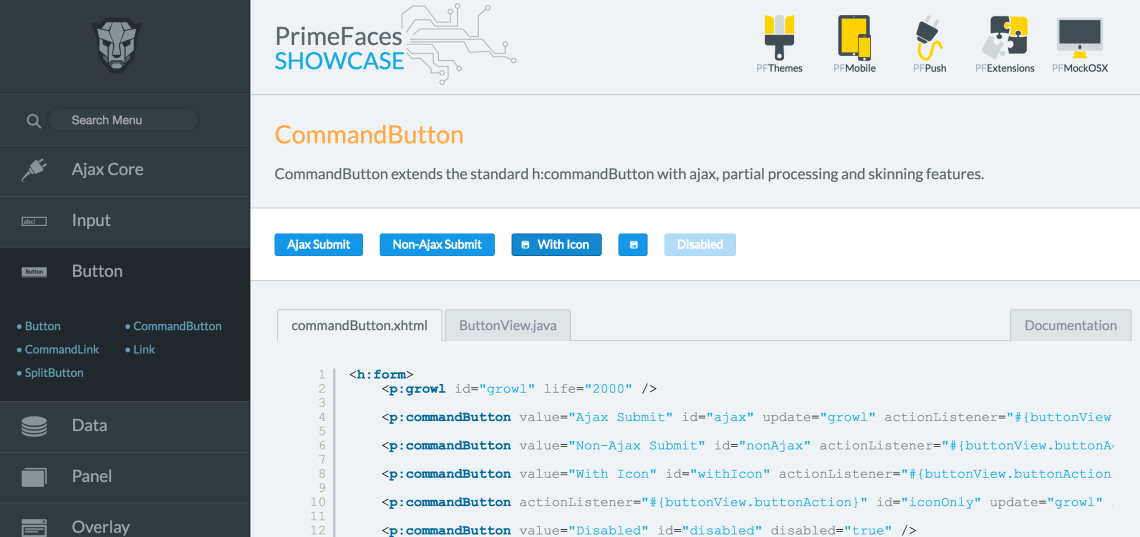Image resolution: width=1140 pixels, height=537 pixels.
Task: Click the Non-Ajax Submit button
Action: tap(437, 245)
